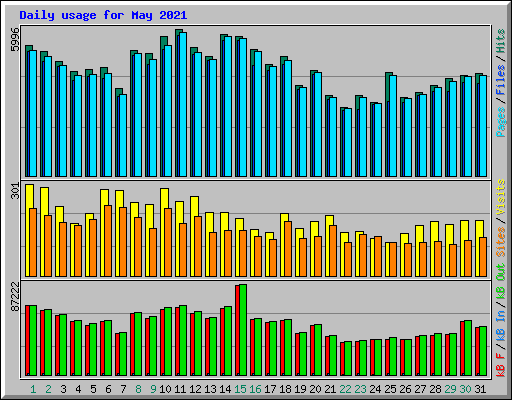The width and height of the screenshot is (512, 400).
Task: Click the day 21 yellow visits bar
Action: click(x=328, y=246)
